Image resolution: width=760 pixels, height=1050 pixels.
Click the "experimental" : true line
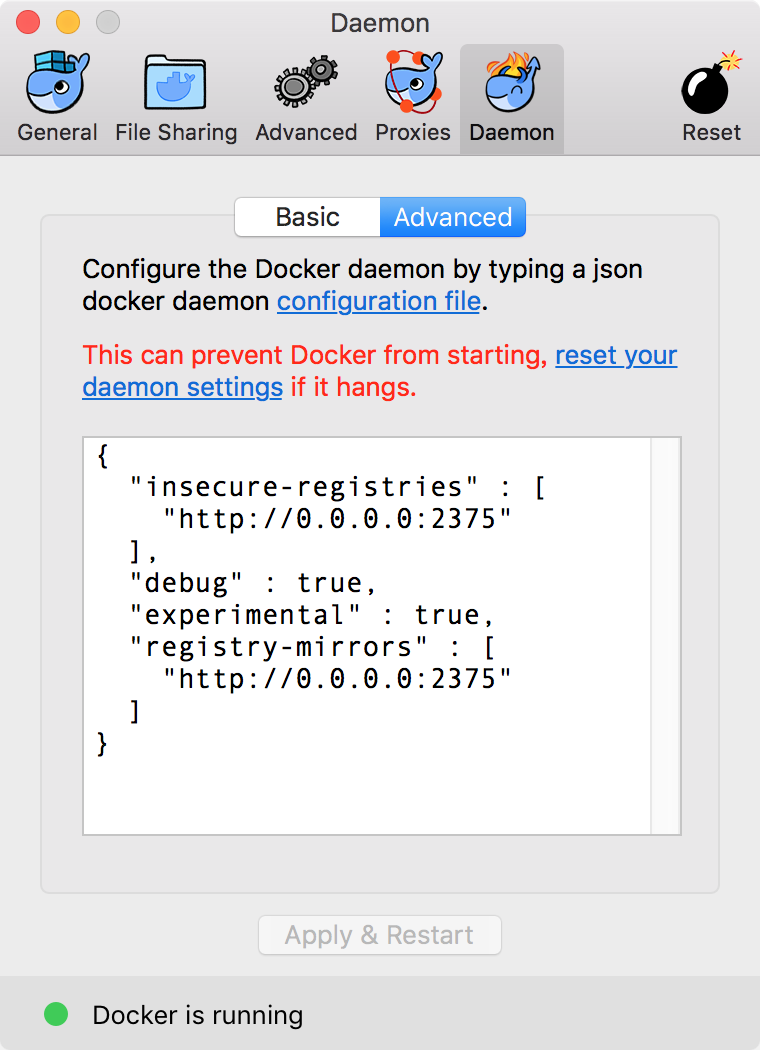(311, 615)
